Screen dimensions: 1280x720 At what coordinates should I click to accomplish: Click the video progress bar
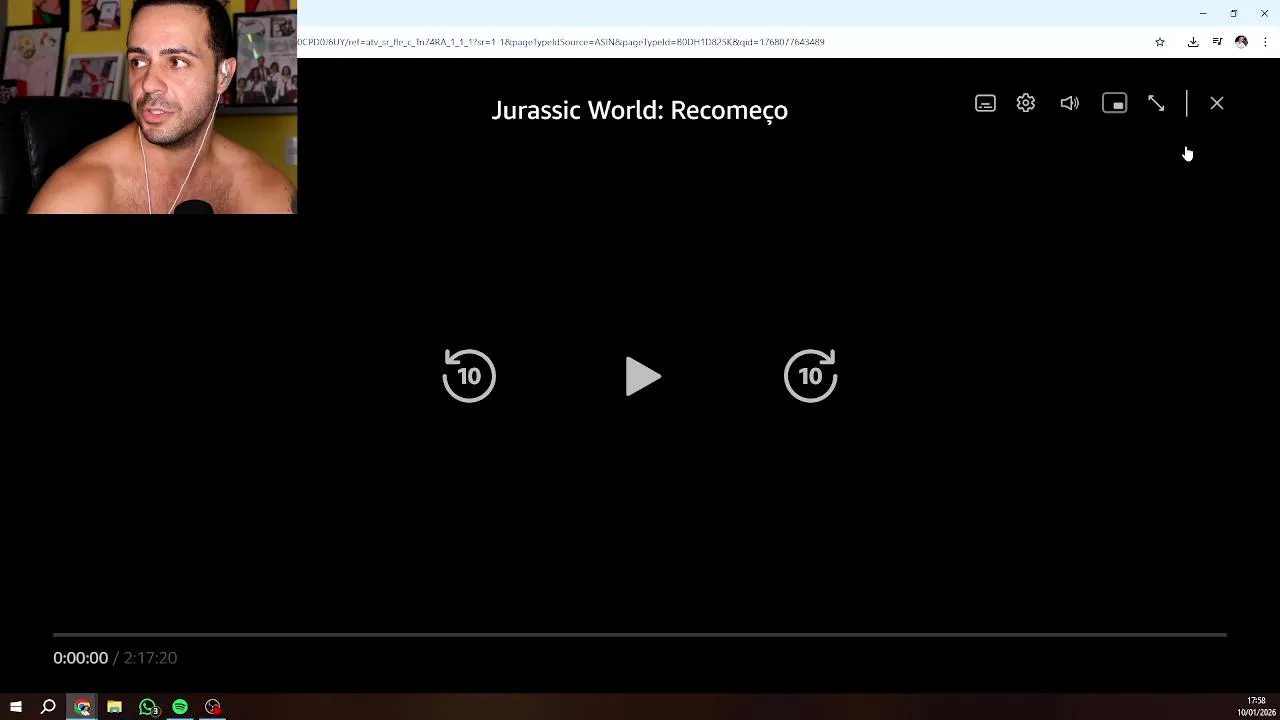pyautogui.click(x=640, y=634)
